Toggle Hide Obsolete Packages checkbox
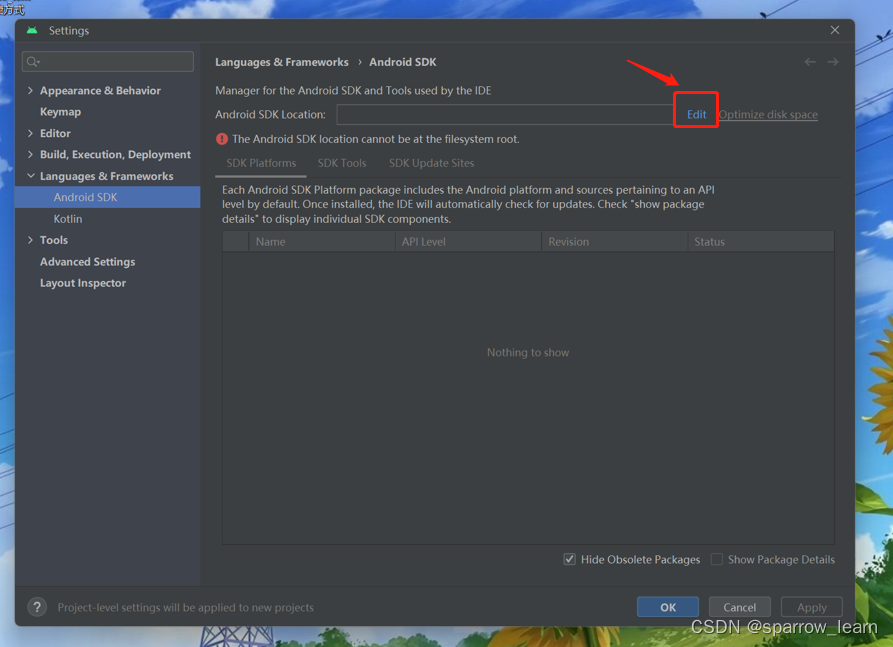The height and width of the screenshot is (647, 893). point(570,559)
